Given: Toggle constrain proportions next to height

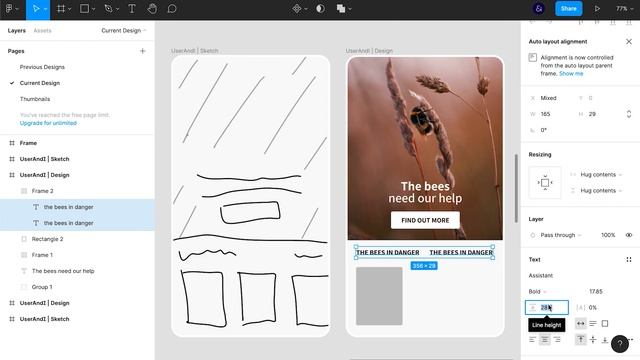Looking at the screenshot, I should [x=629, y=114].
